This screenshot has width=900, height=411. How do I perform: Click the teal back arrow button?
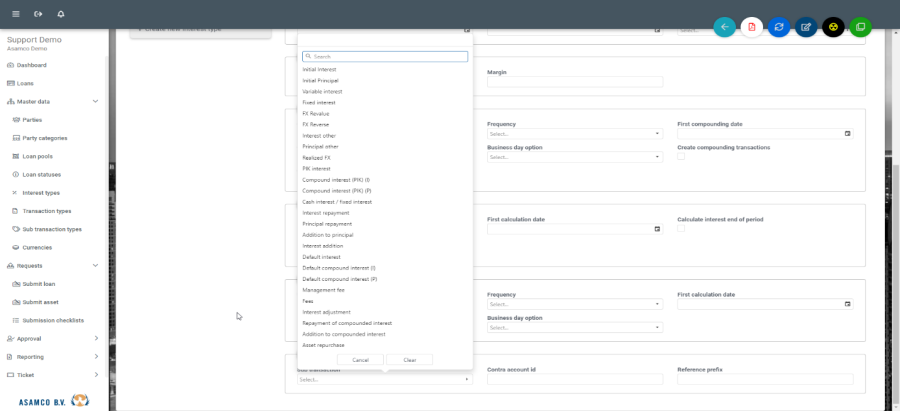pyautogui.click(x=724, y=27)
